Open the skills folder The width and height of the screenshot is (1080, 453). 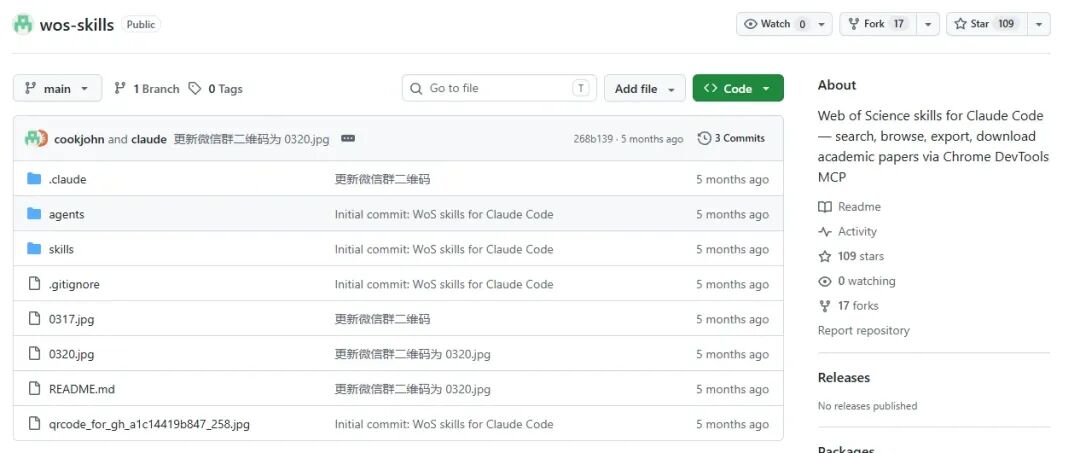point(61,249)
